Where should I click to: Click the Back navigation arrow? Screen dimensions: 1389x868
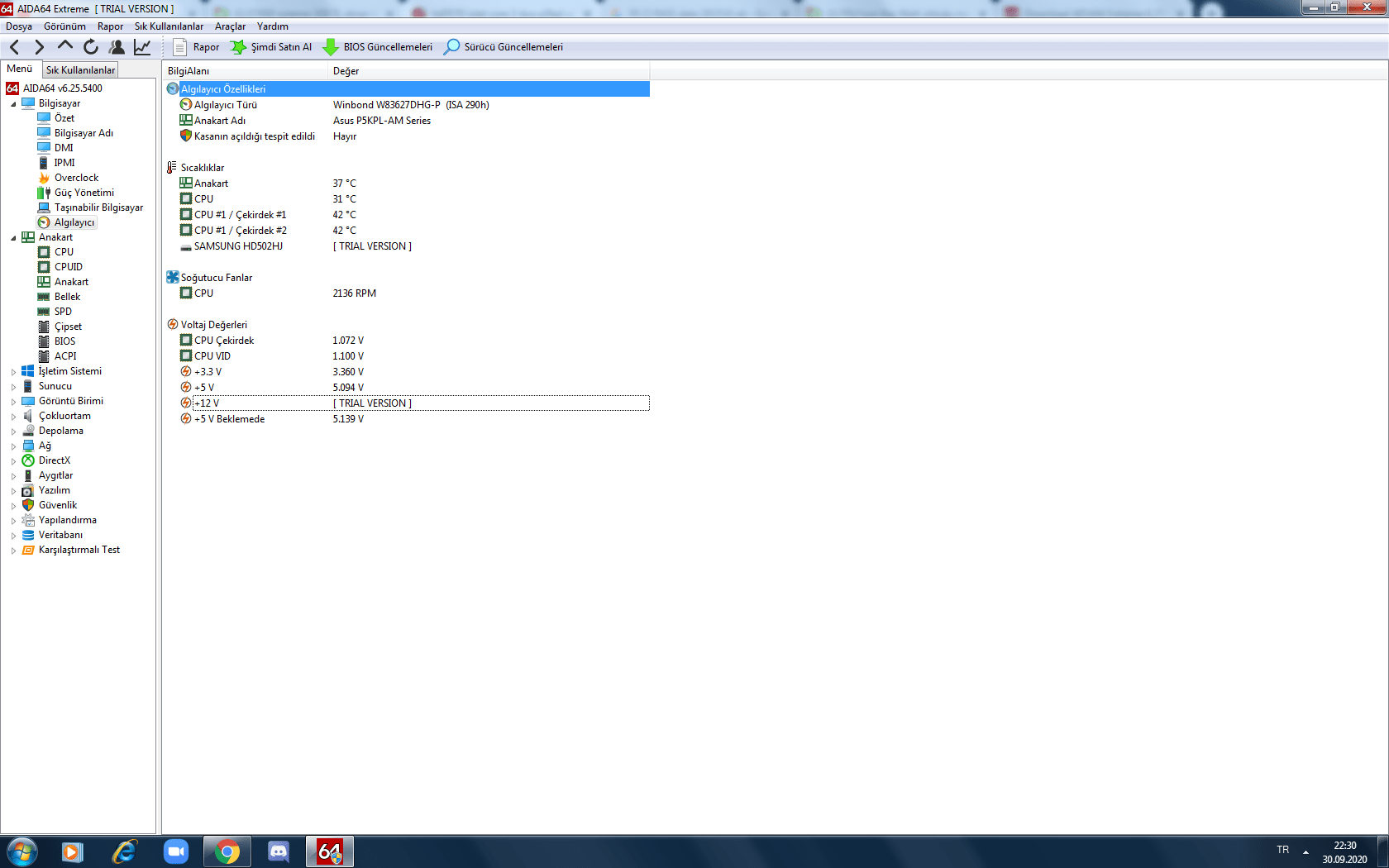(14, 47)
